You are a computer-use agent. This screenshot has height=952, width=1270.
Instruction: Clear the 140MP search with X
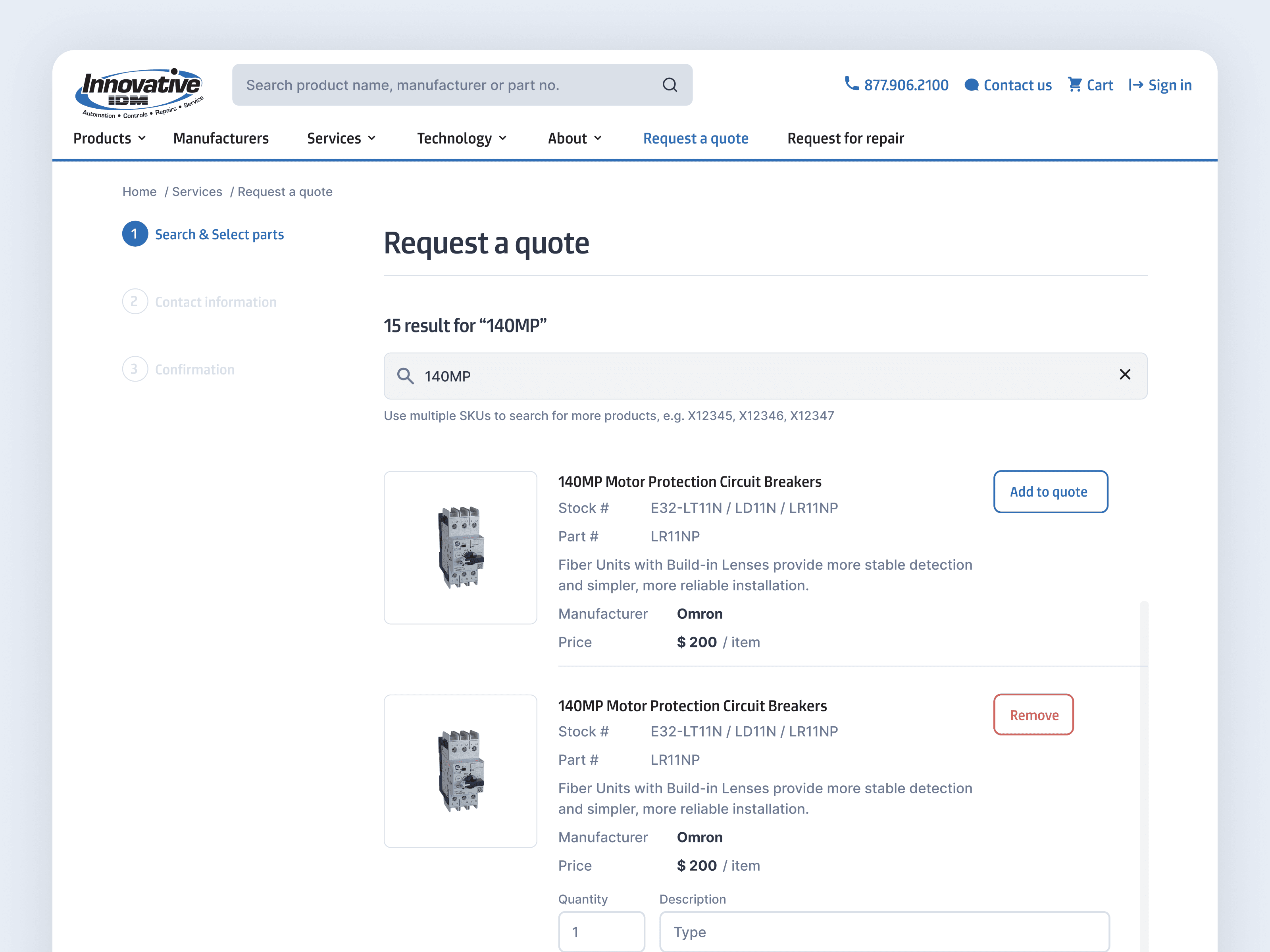click(x=1124, y=375)
